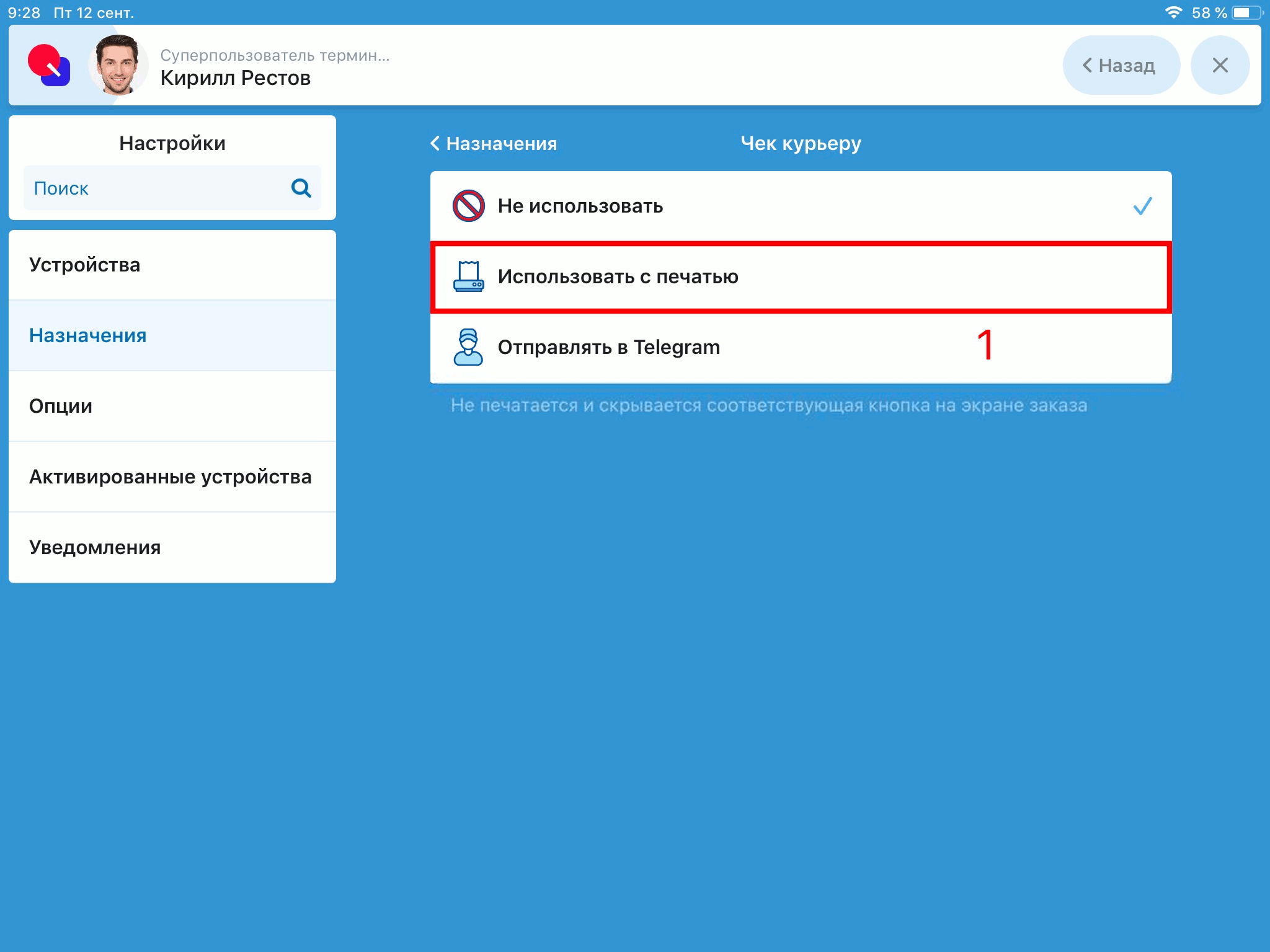Tap the battery indicator icon
This screenshot has height=952, width=1270.
coord(1247,12)
